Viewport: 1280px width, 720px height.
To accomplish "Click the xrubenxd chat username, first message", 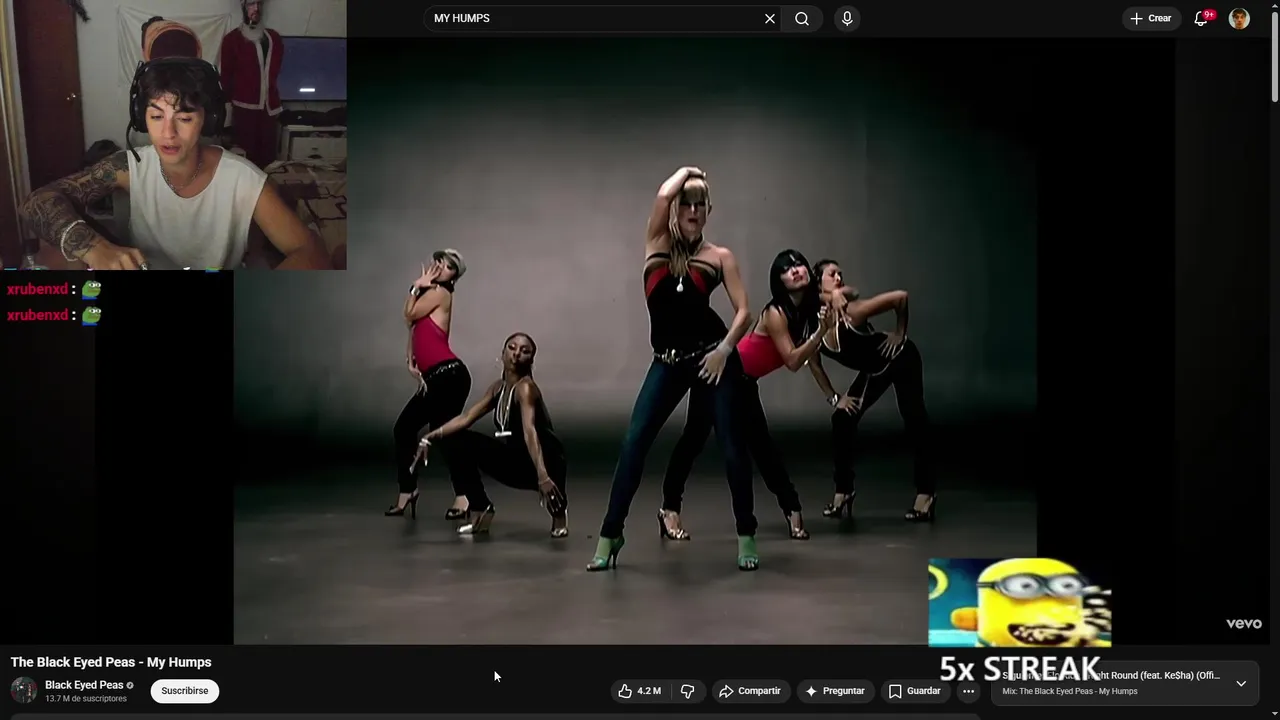I will point(37,289).
